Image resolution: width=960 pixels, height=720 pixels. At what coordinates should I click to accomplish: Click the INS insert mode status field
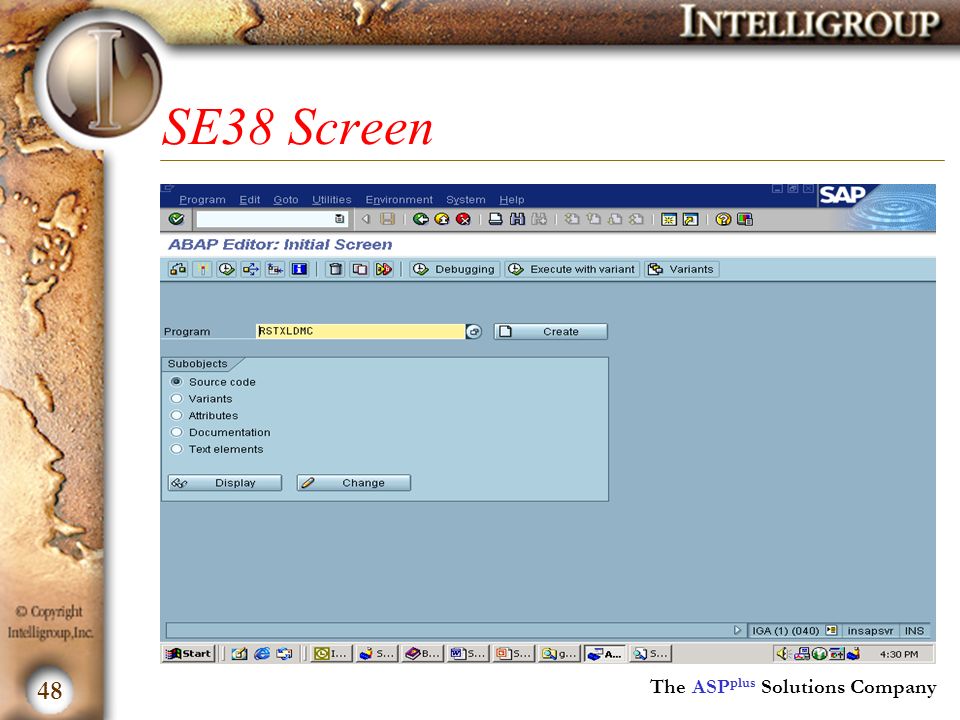click(x=914, y=631)
